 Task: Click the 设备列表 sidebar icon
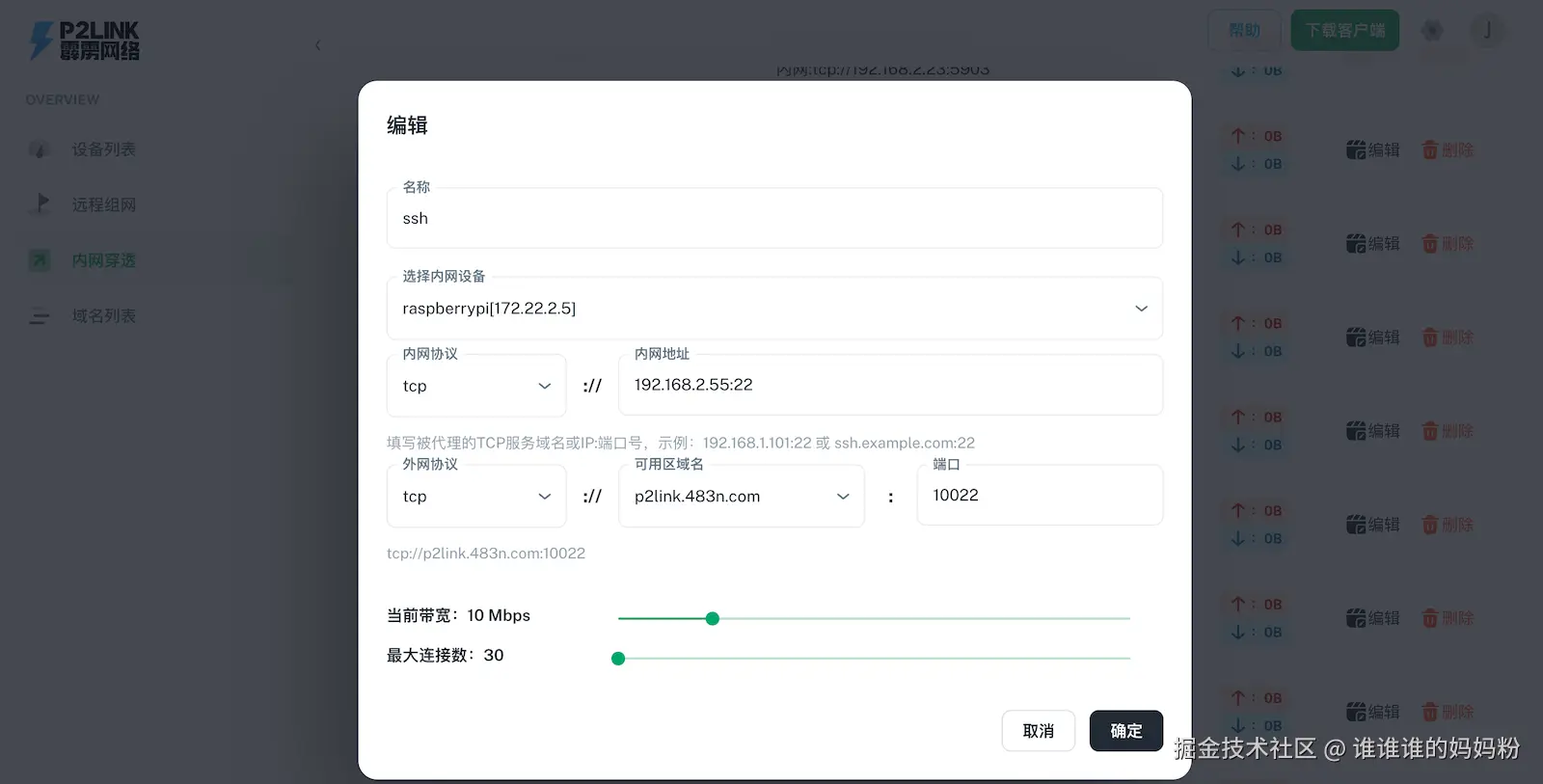[x=39, y=149]
